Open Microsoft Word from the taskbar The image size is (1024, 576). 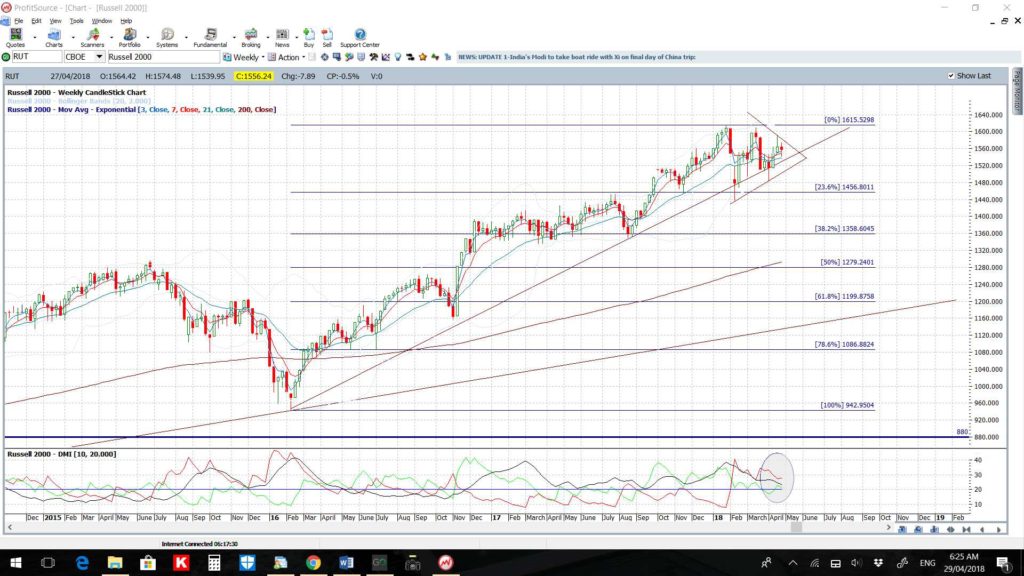[346, 563]
